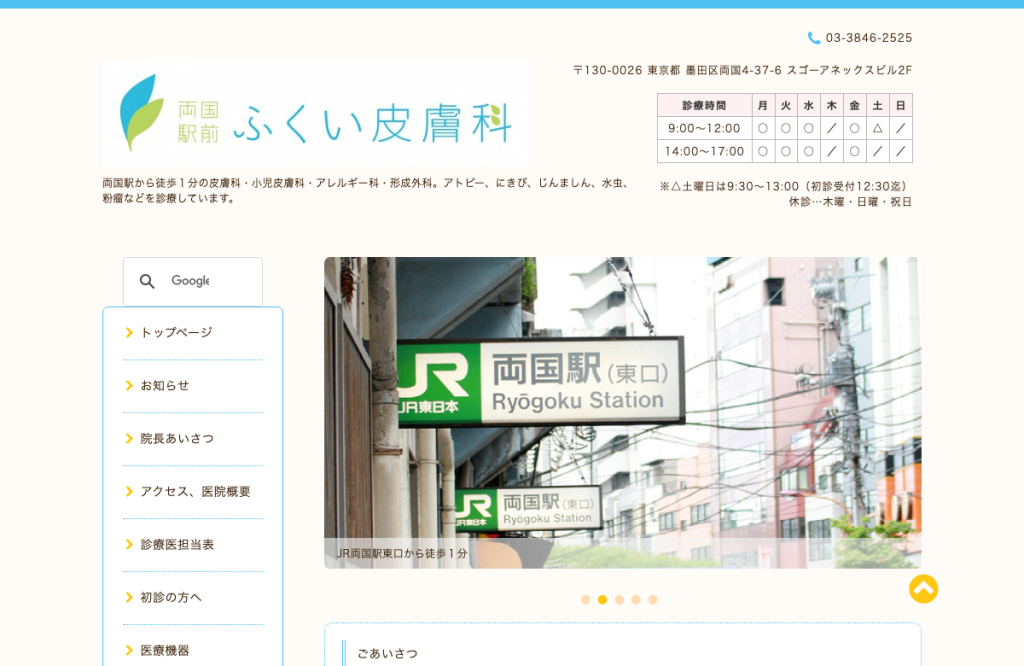Click the arrow icon beside 院長あいさつ
Image resolution: width=1024 pixels, height=666 pixels.
129,438
